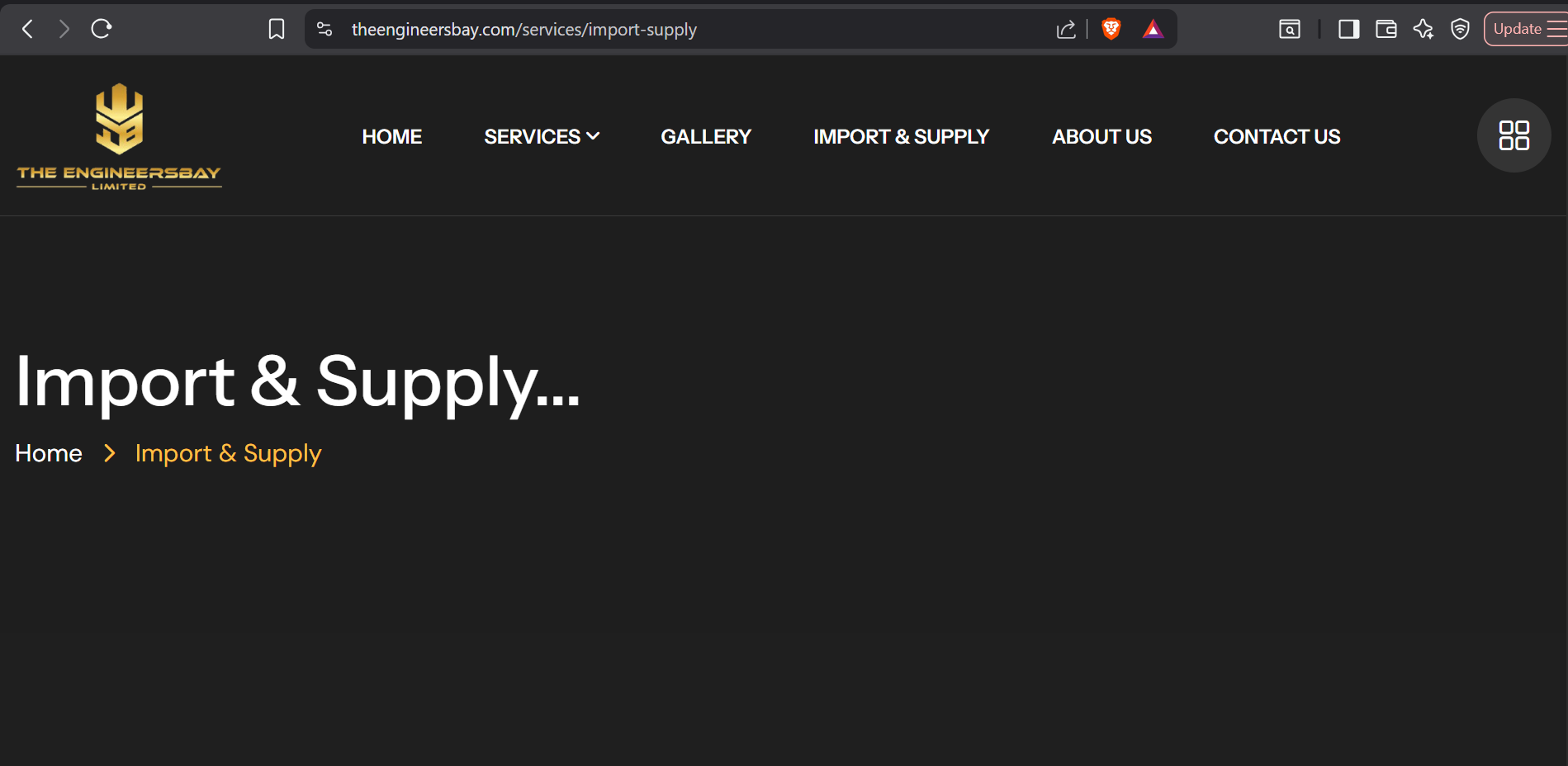The width and height of the screenshot is (1568, 766).
Task: Expand the Services dropdown menu
Action: point(541,137)
